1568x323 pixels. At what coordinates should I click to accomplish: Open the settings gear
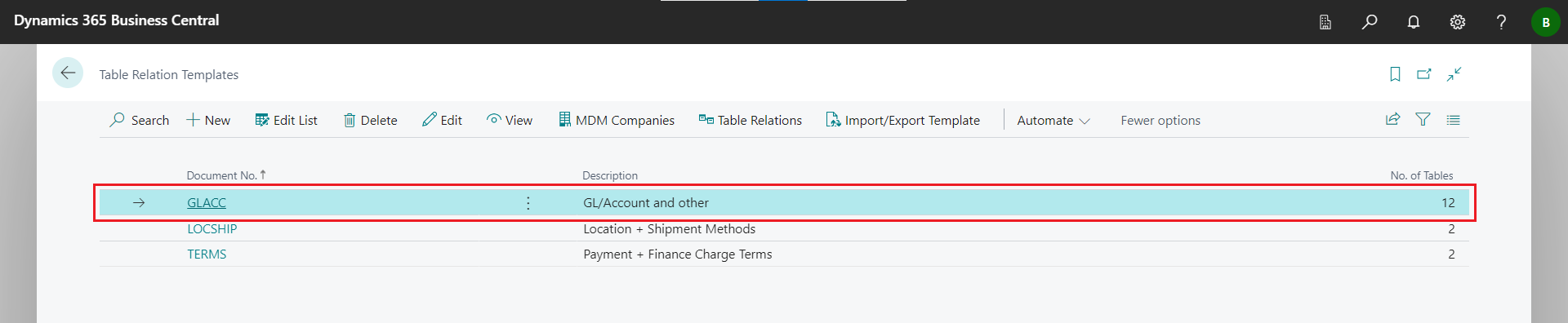(1458, 22)
